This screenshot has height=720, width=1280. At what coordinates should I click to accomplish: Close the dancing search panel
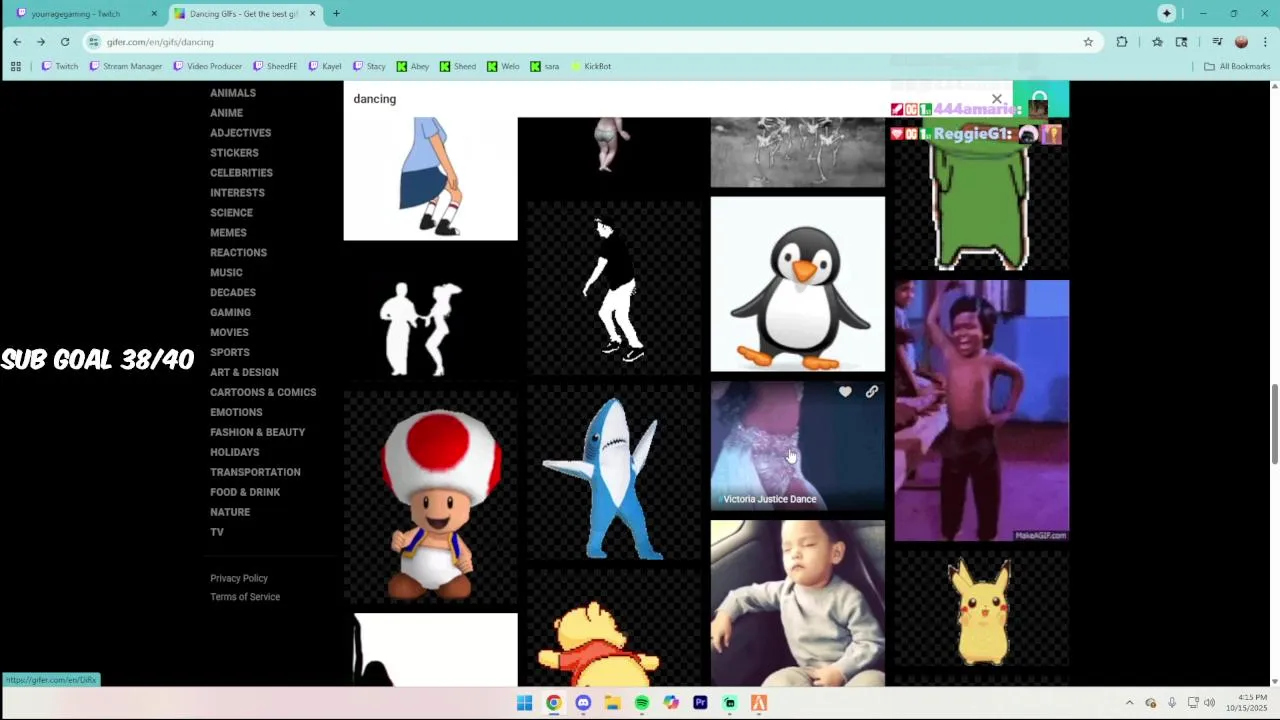[997, 99]
